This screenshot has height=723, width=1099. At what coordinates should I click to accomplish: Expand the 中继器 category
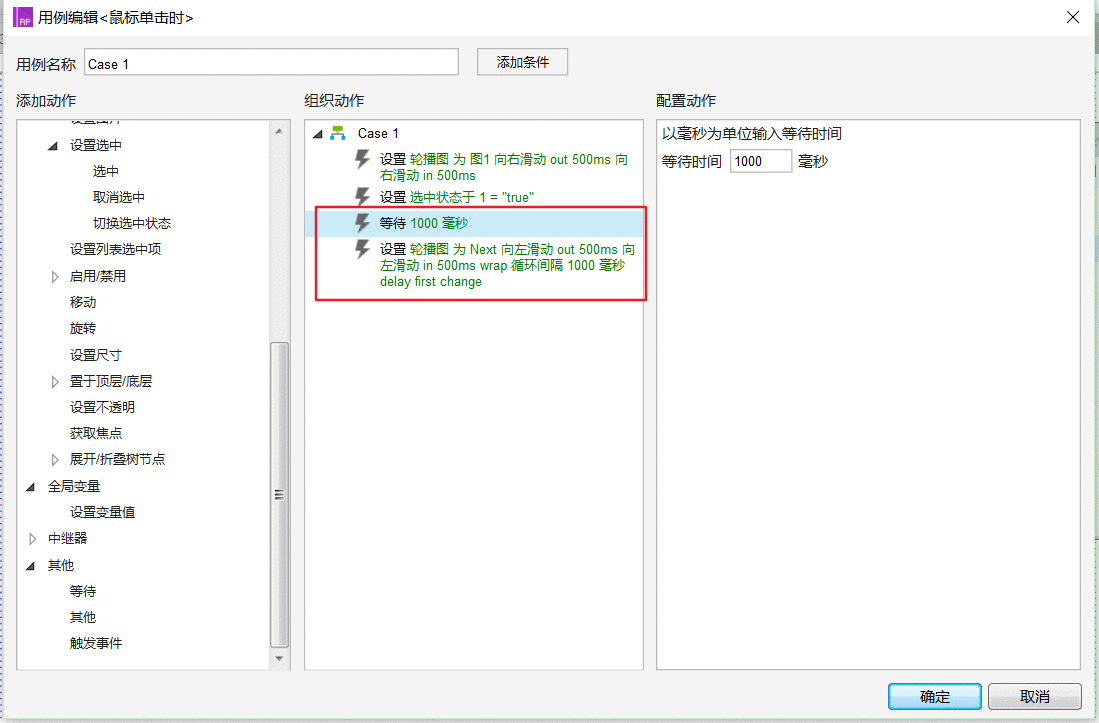point(32,539)
